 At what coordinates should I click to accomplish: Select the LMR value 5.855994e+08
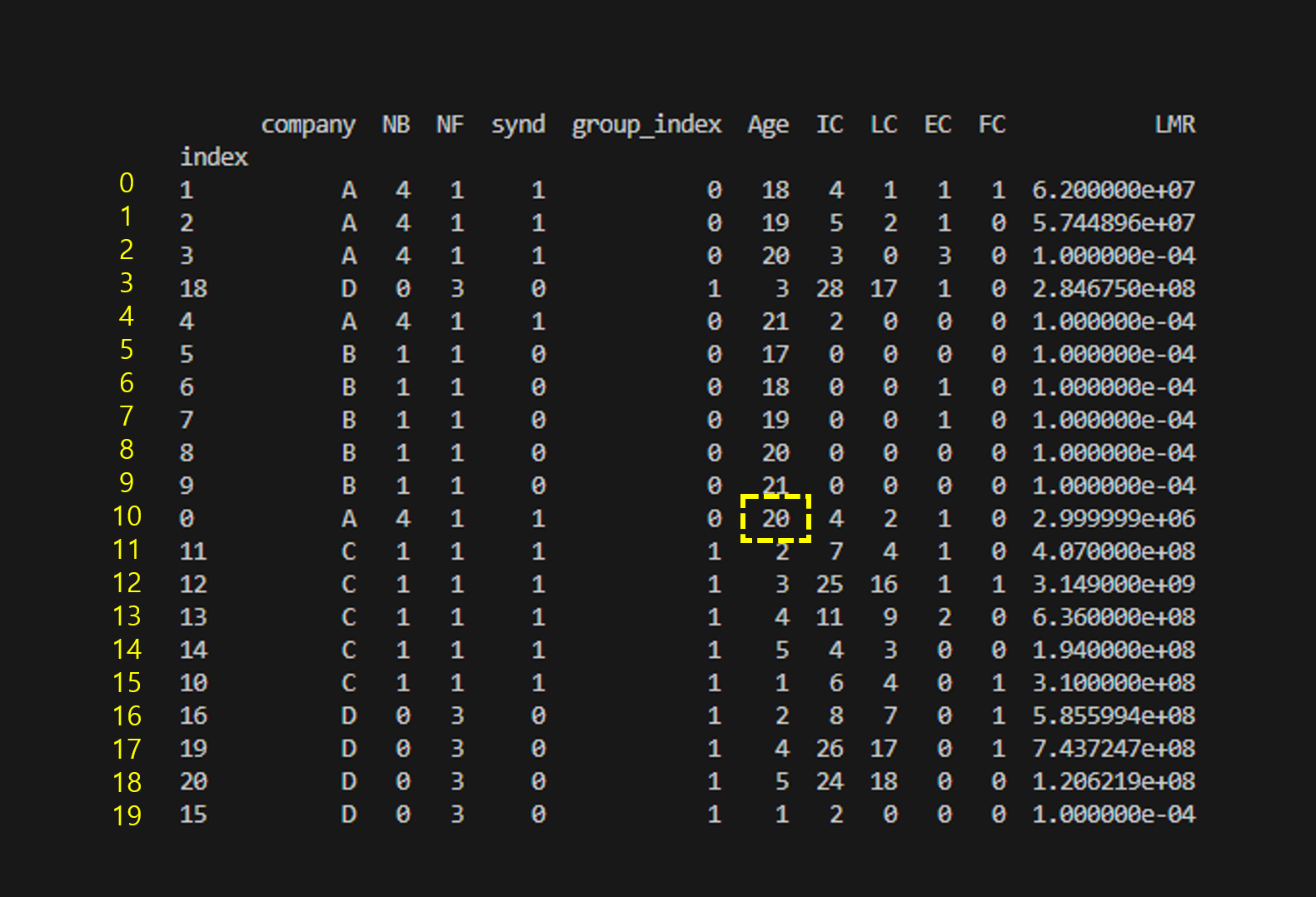[1114, 715]
